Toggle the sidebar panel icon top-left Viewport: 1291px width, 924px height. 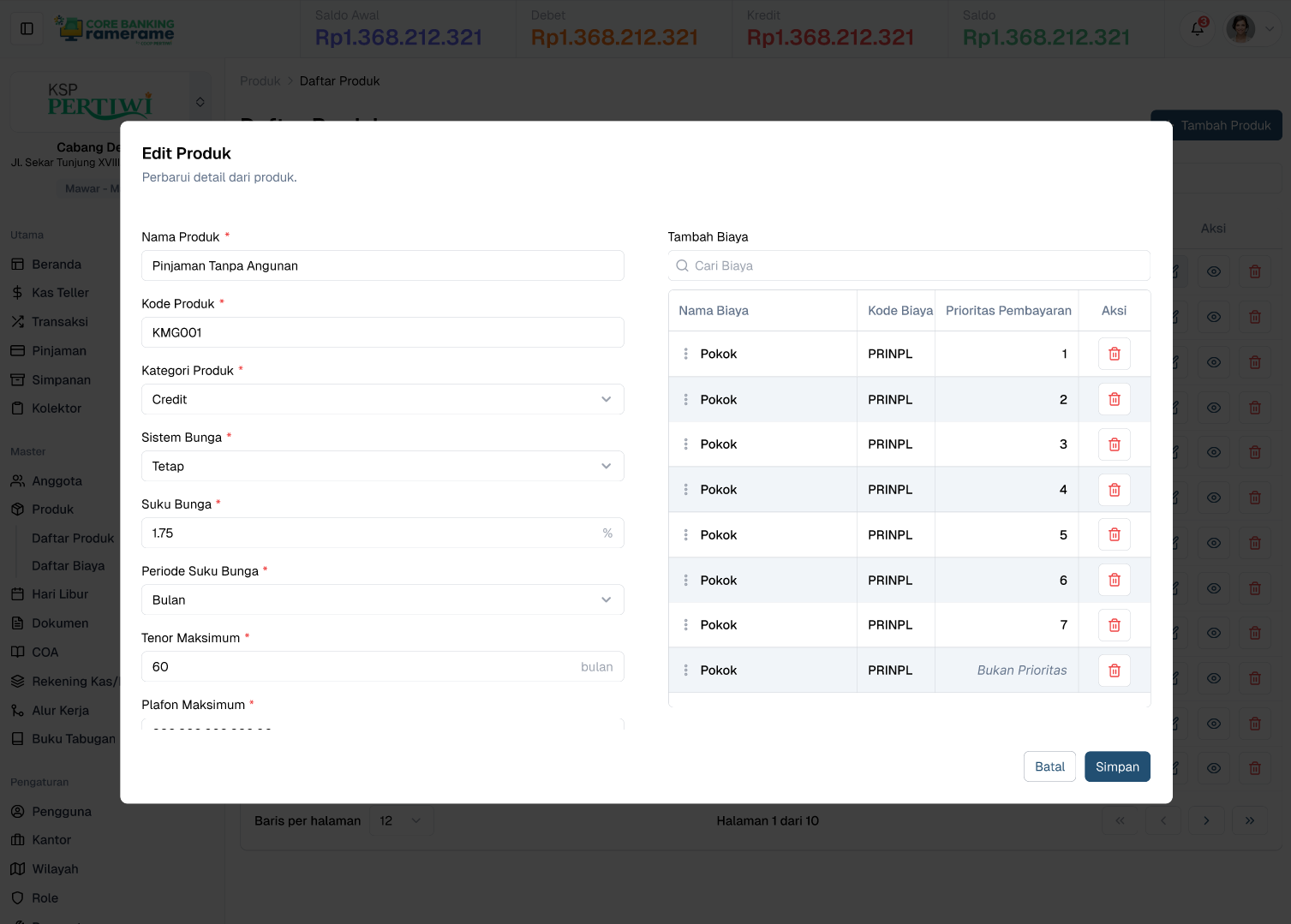tap(26, 27)
